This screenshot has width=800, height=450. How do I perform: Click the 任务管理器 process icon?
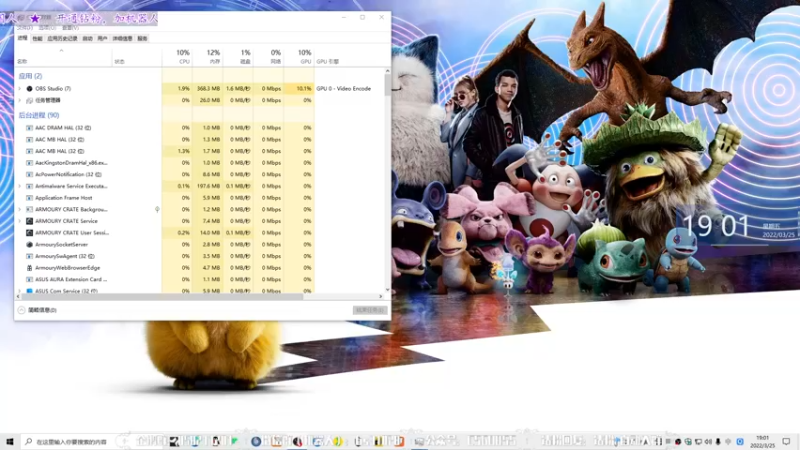(30, 101)
